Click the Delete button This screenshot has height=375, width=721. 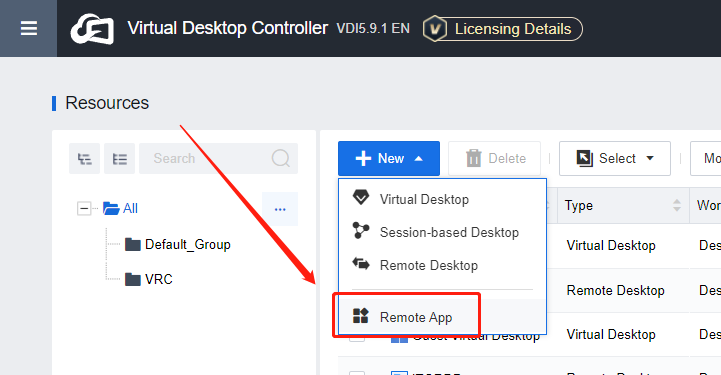tap(495, 159)
